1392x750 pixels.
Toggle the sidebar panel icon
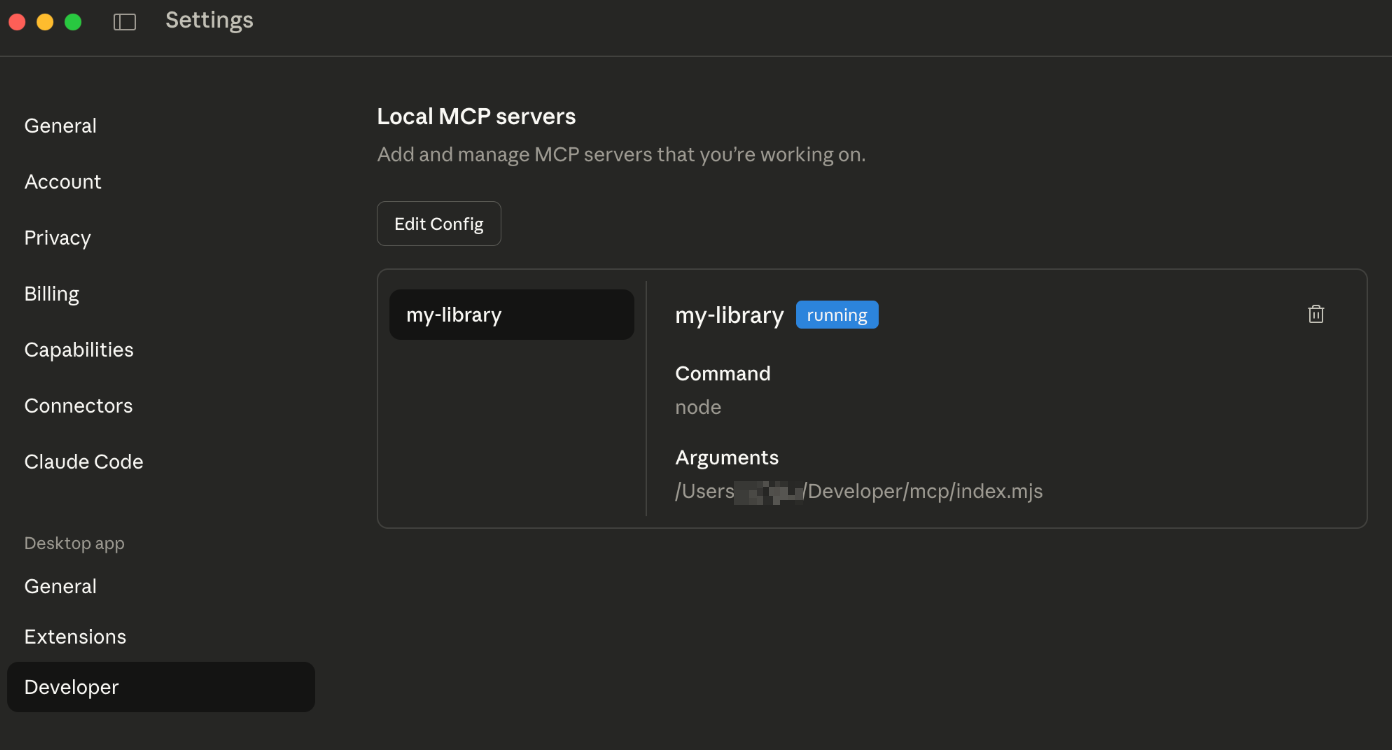pos(125,22)
